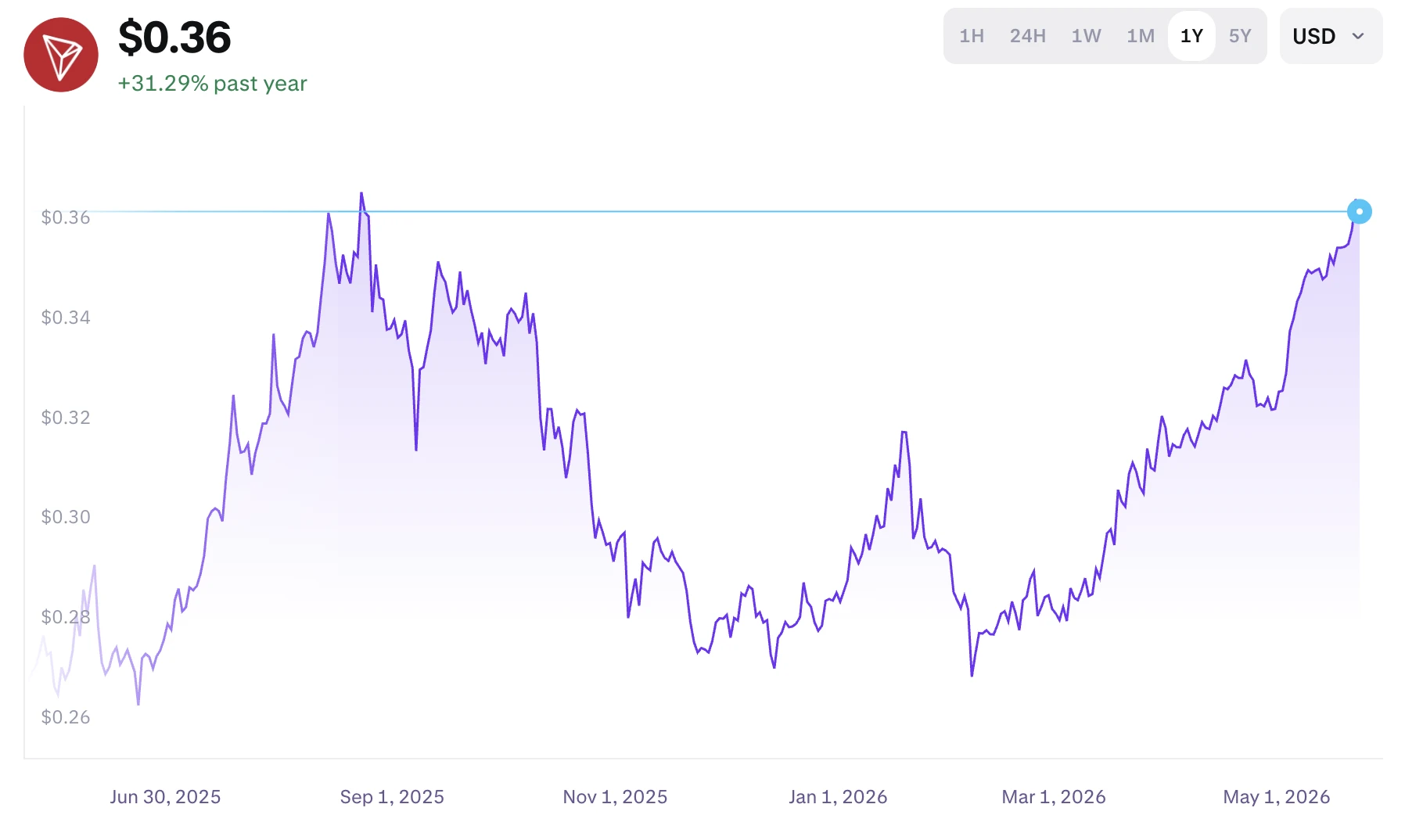
Task: Switch chart to 5Y range
Action: pyautogui.click(x=1240, y=36)
